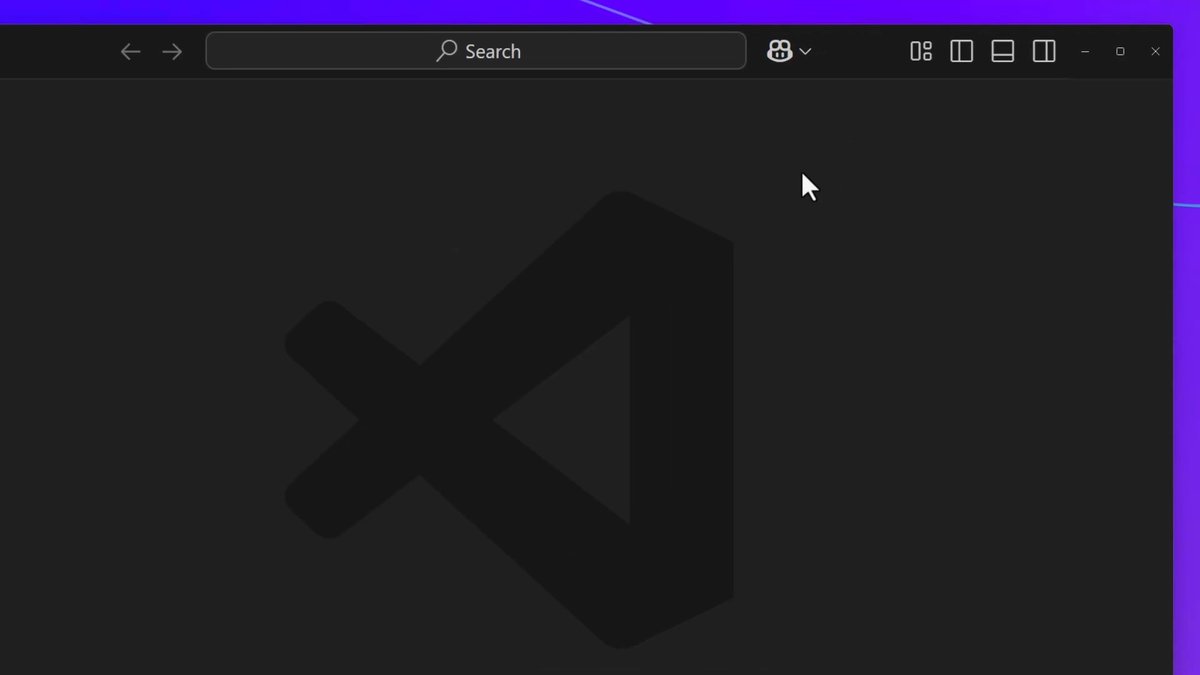The width and height of the screenshot is (1200, 675).
Task: Open the Customize Layout icon
Action: pyautogui.click(x=921, y=51)
